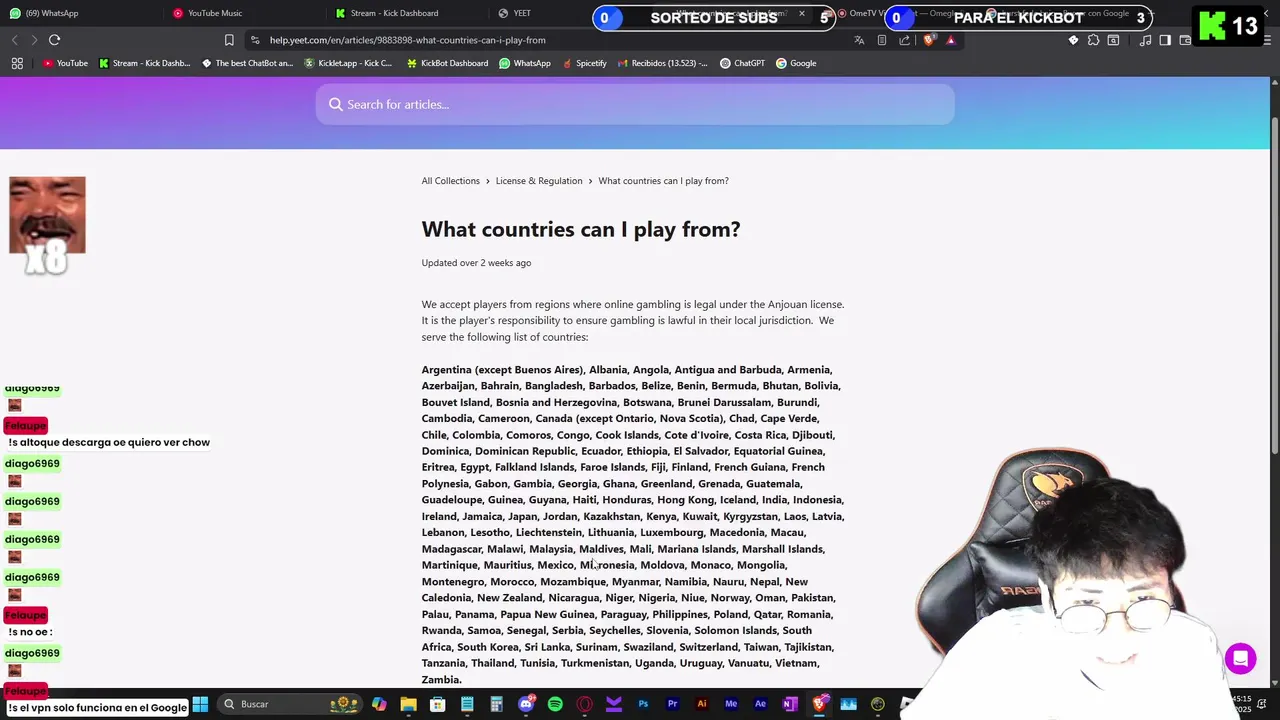Open Windows Start menu
This screenshot has width=1280, height=720.
pos(200,704)
